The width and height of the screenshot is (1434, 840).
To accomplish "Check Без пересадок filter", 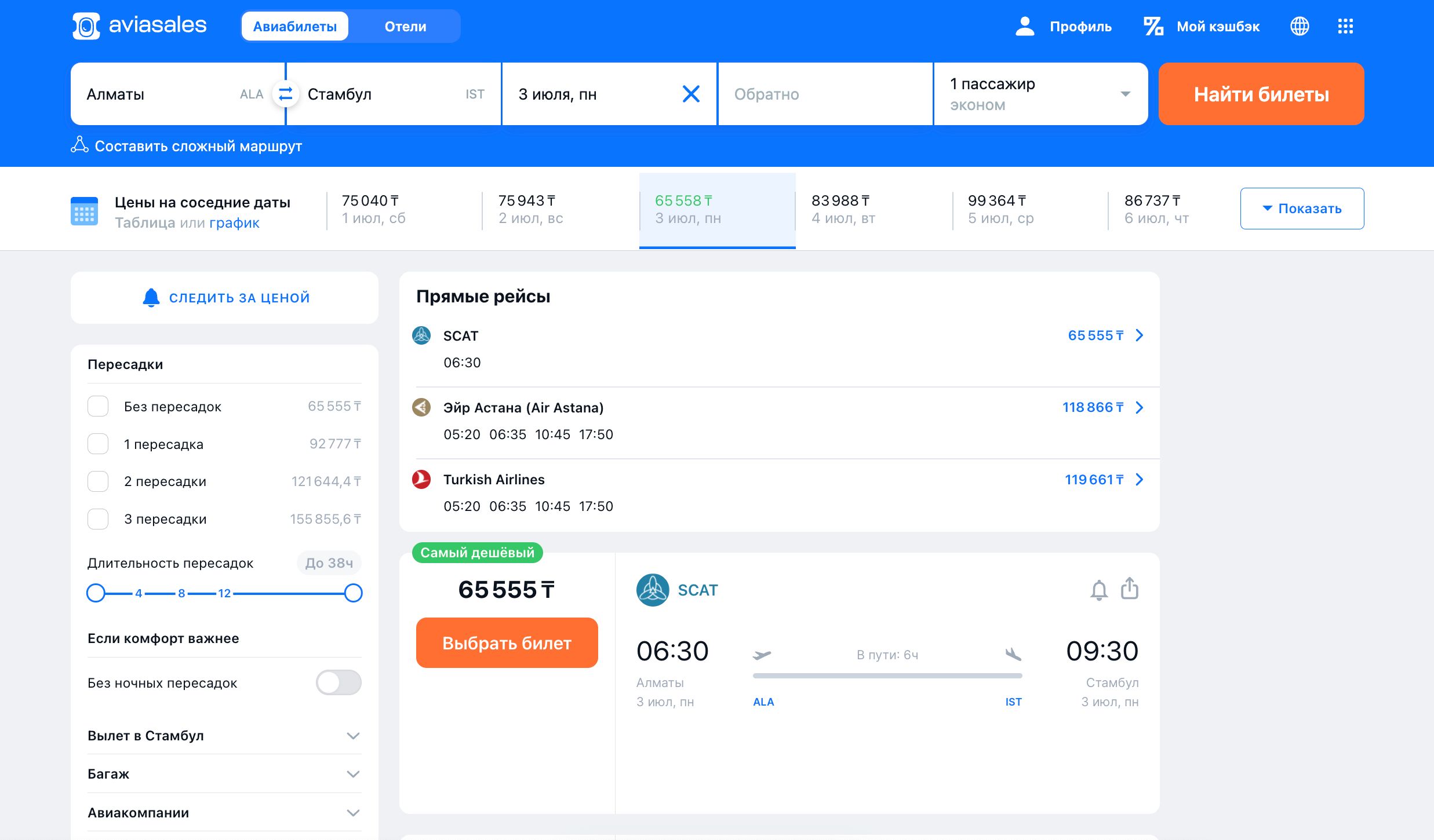I will [98, 406].
